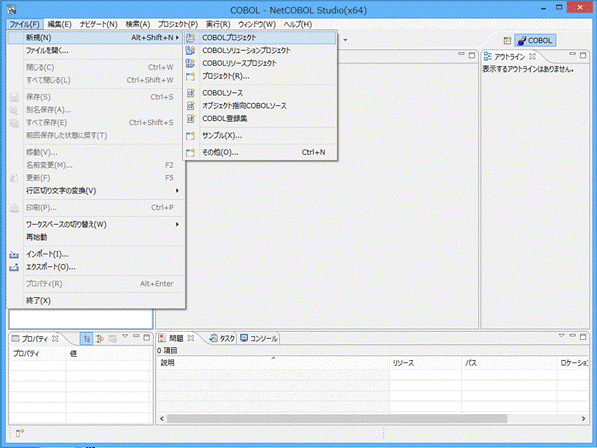Select 再始動 menu entry
The width and height of the screenshot is (597, 448).
point(96,237)
